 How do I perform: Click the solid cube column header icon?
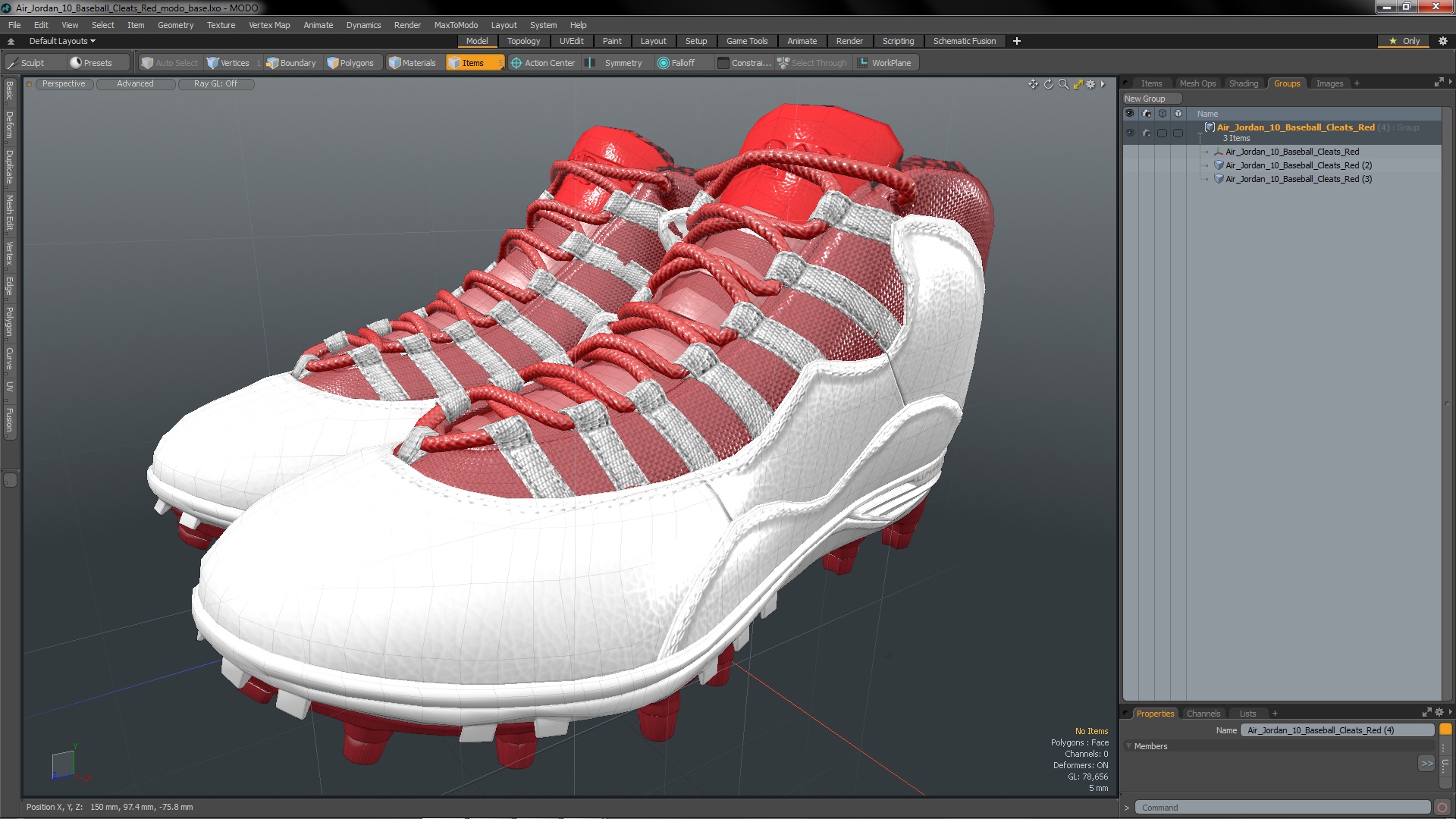[x=1178, y=114]
